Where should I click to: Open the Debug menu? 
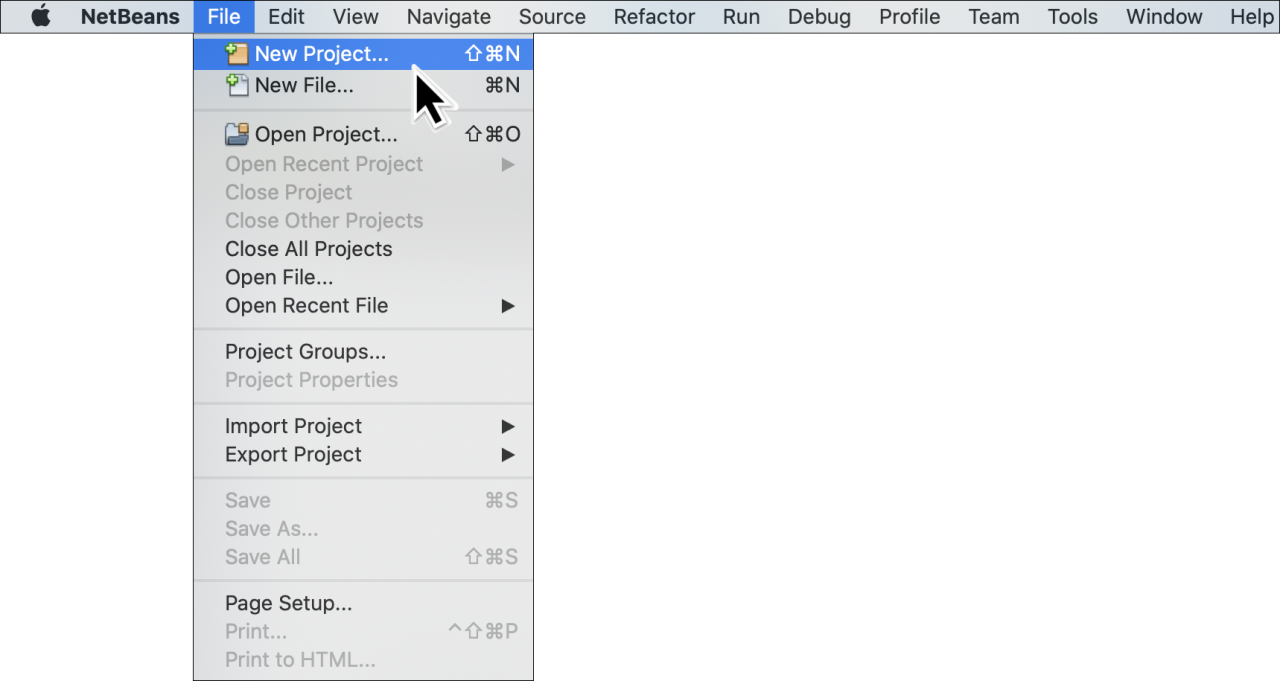click(x=819, y=16)
